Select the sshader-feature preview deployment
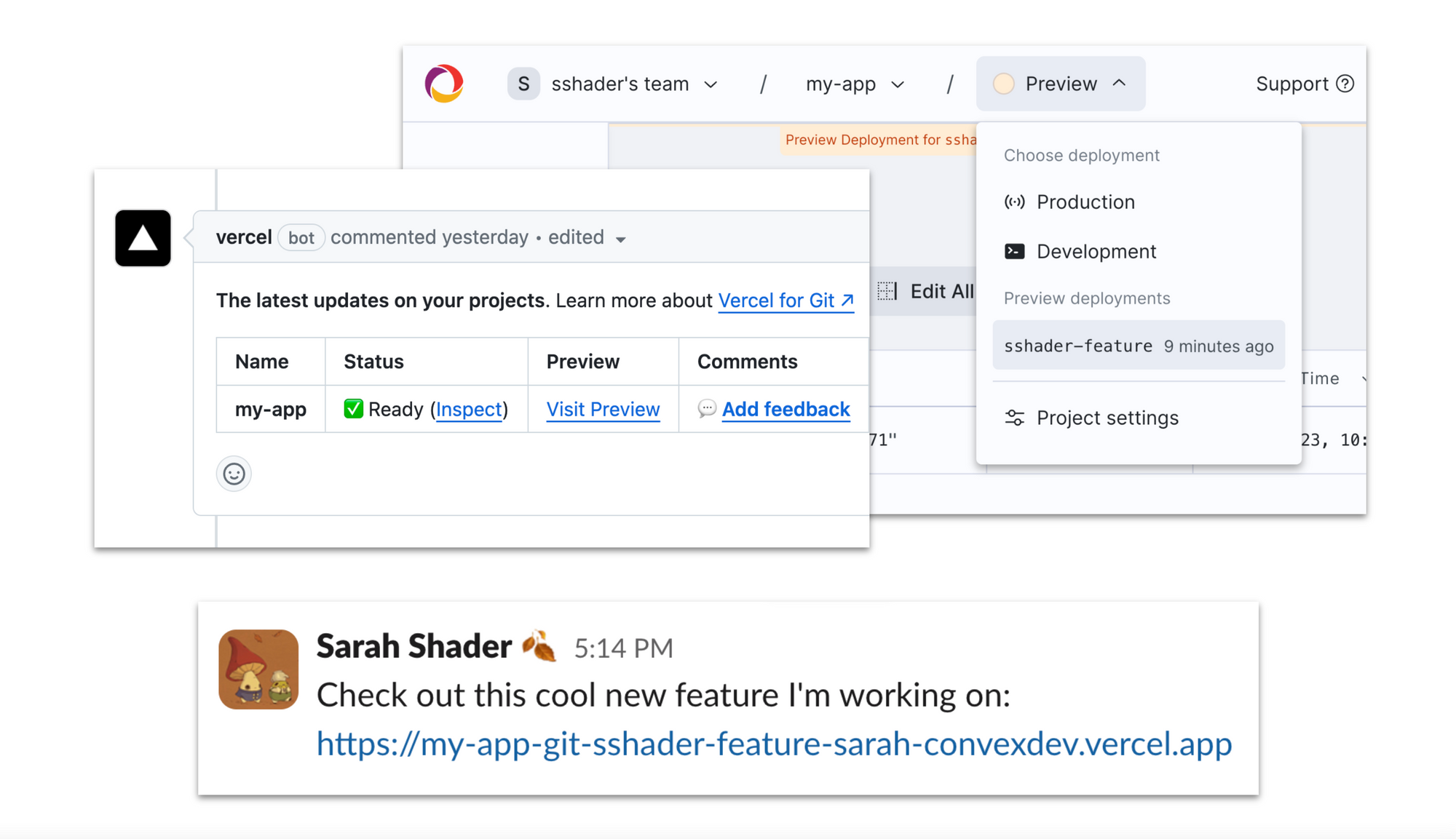 [1137, 345]
